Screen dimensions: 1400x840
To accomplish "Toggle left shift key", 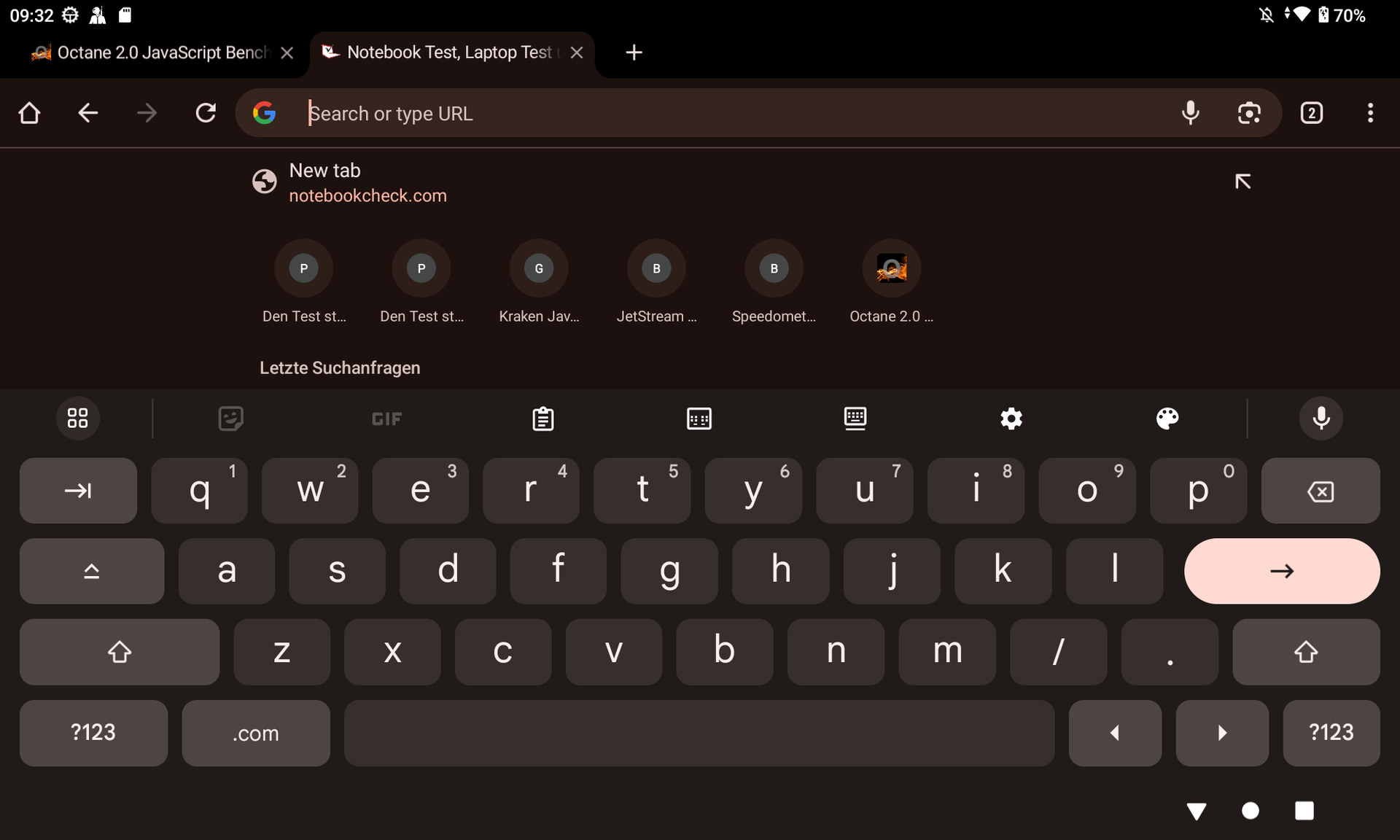I will pos(119,652).
